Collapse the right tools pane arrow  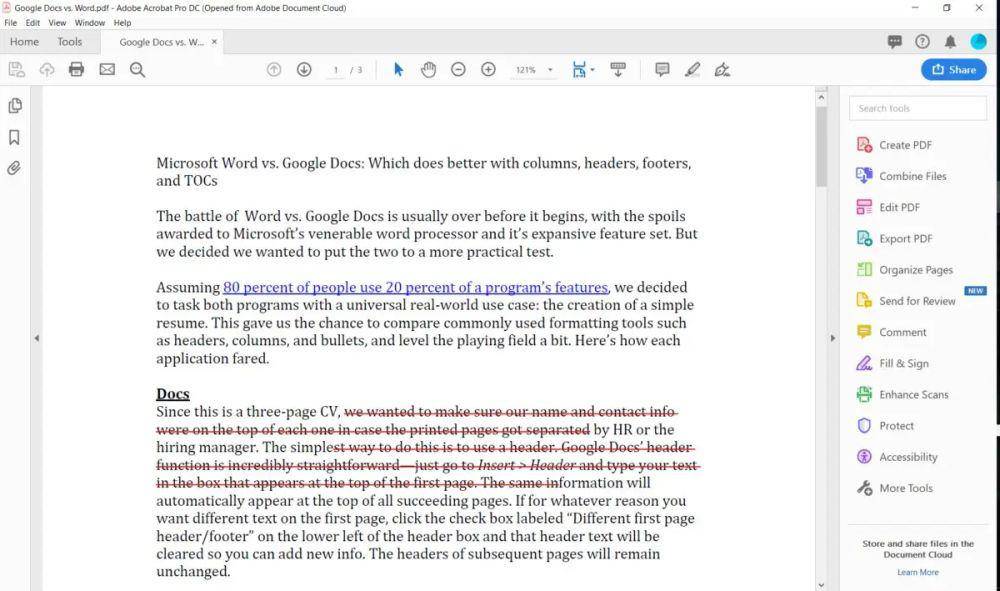click(832, 338)
